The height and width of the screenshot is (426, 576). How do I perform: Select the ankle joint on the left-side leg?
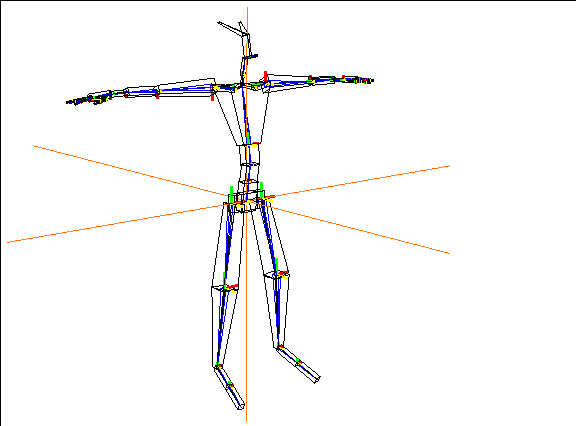pyautogui.click(x=218, y=366)
